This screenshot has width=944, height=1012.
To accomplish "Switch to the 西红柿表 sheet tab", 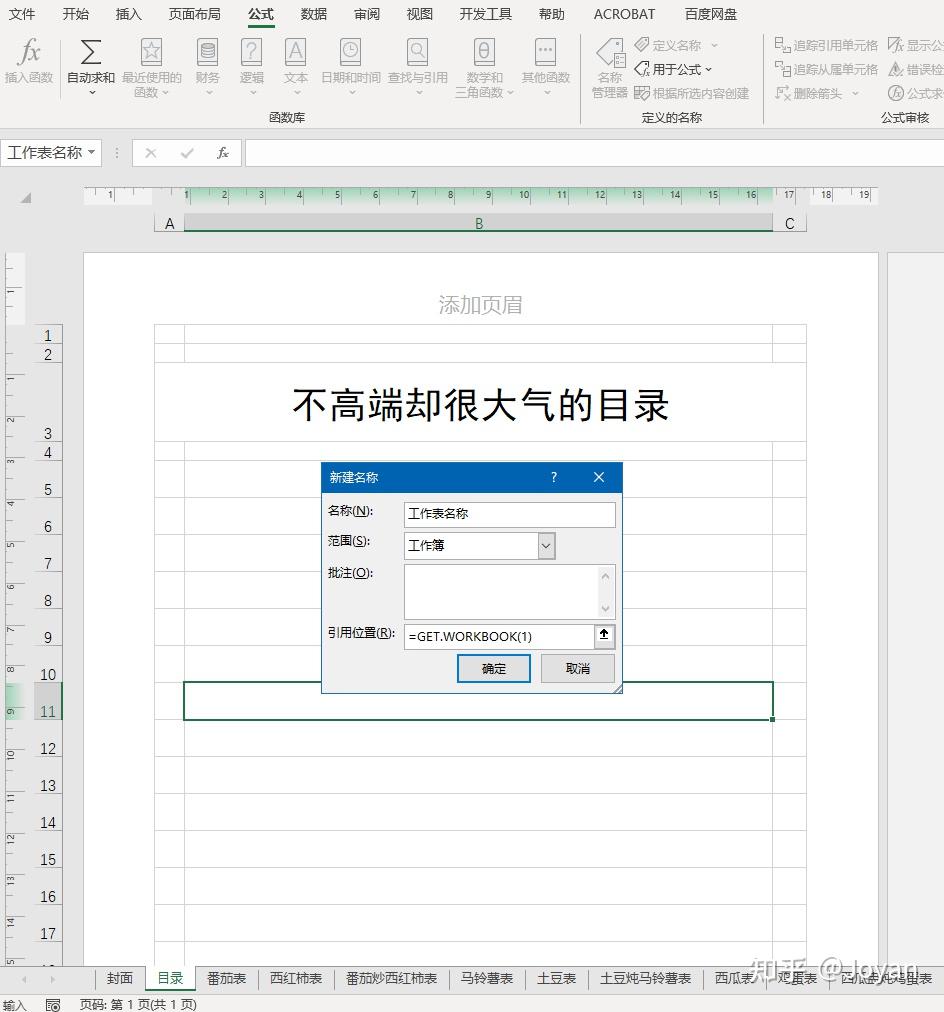I will pyautogui.click(x=296, y=978).
